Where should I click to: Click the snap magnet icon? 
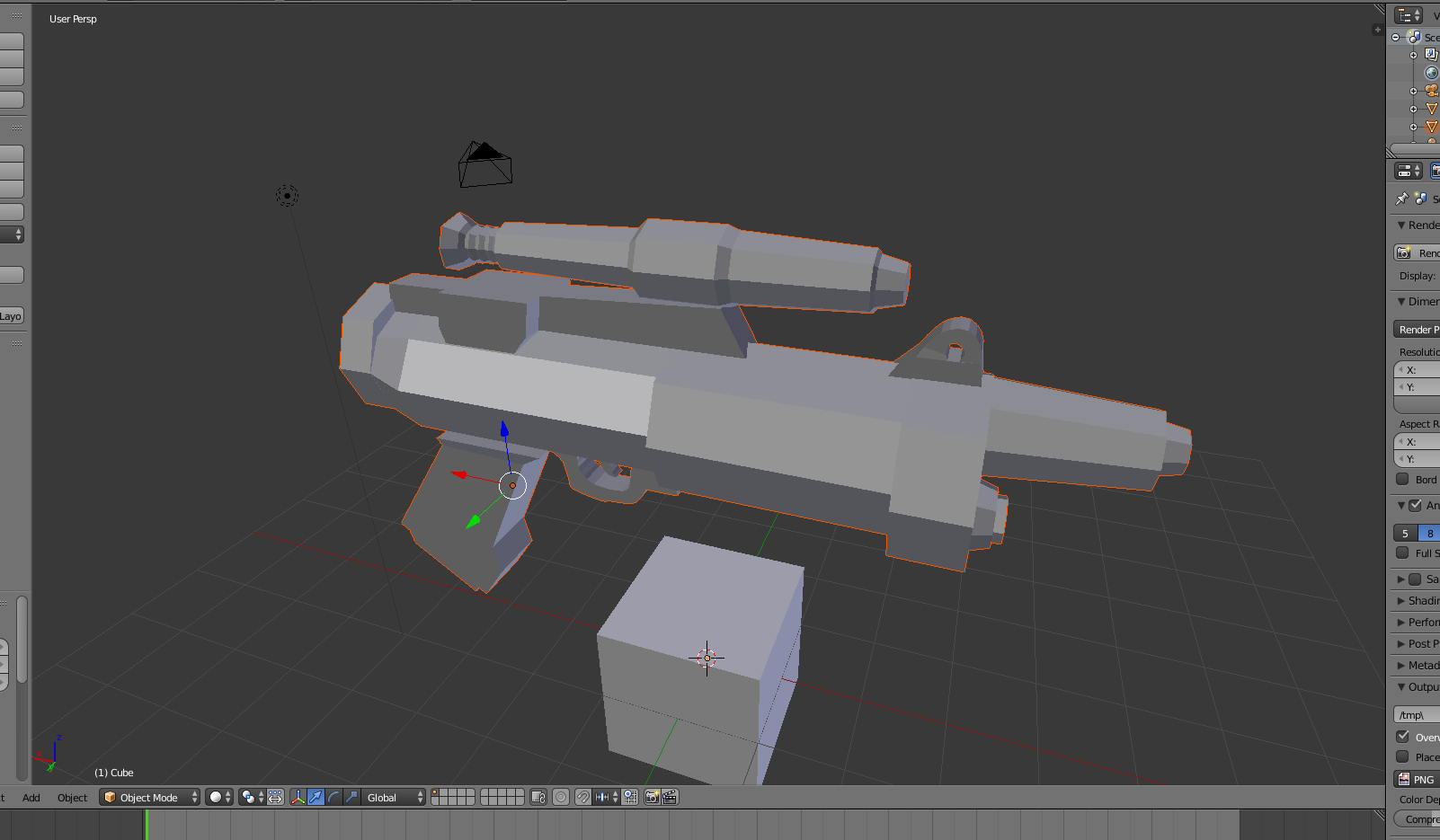click(583, 797)
